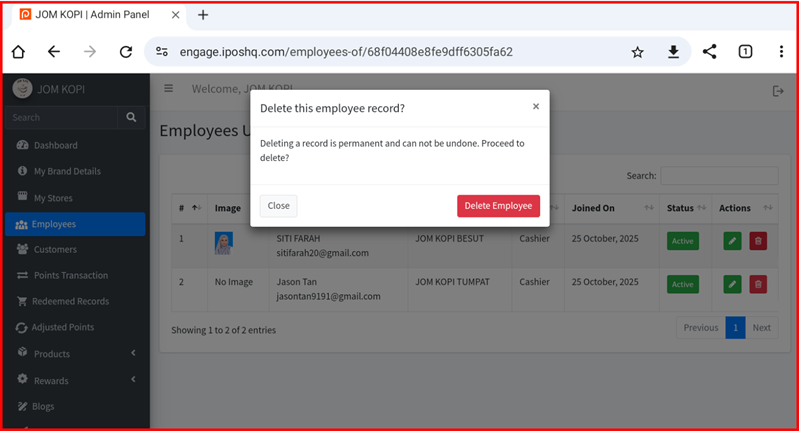Viewport: 799px width, 432px height.
Task: Click the red Delete Employee button
Action: [498, 206]
